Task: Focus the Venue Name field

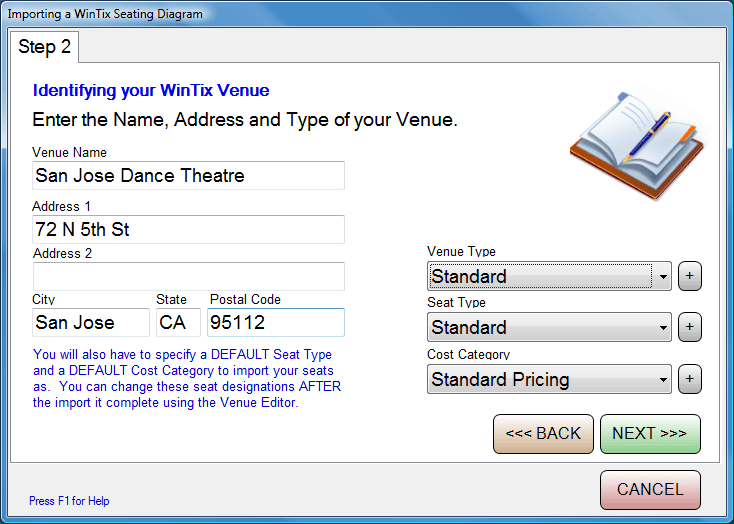Action: (189, 176)
